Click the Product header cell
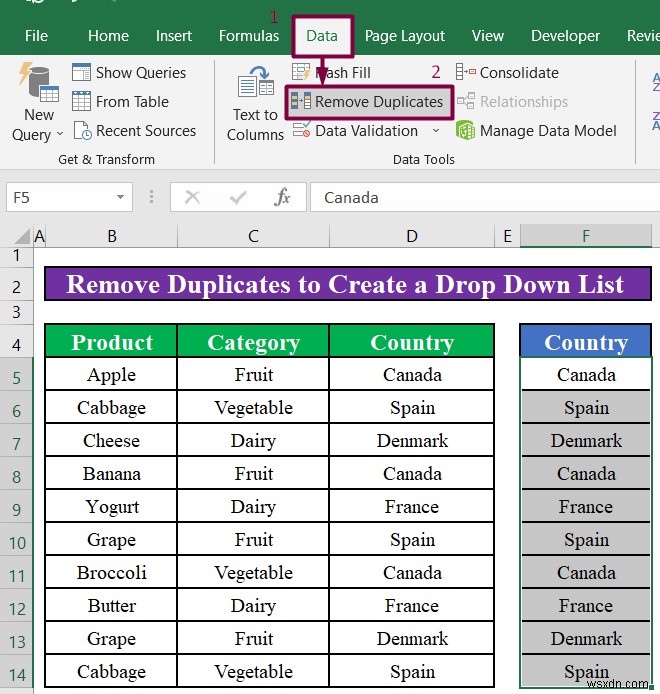660x694 pixels. (x=111, y=341)
